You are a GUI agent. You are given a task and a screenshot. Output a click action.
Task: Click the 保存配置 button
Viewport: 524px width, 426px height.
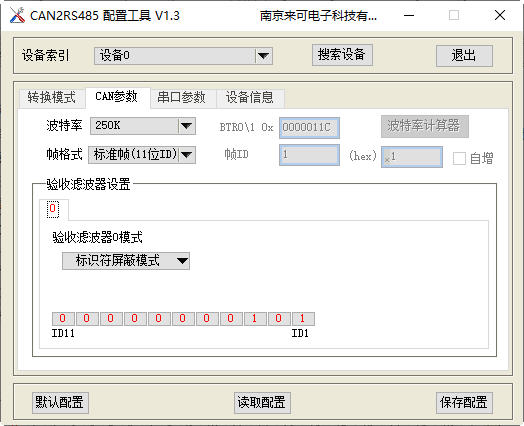coord(464,403)
